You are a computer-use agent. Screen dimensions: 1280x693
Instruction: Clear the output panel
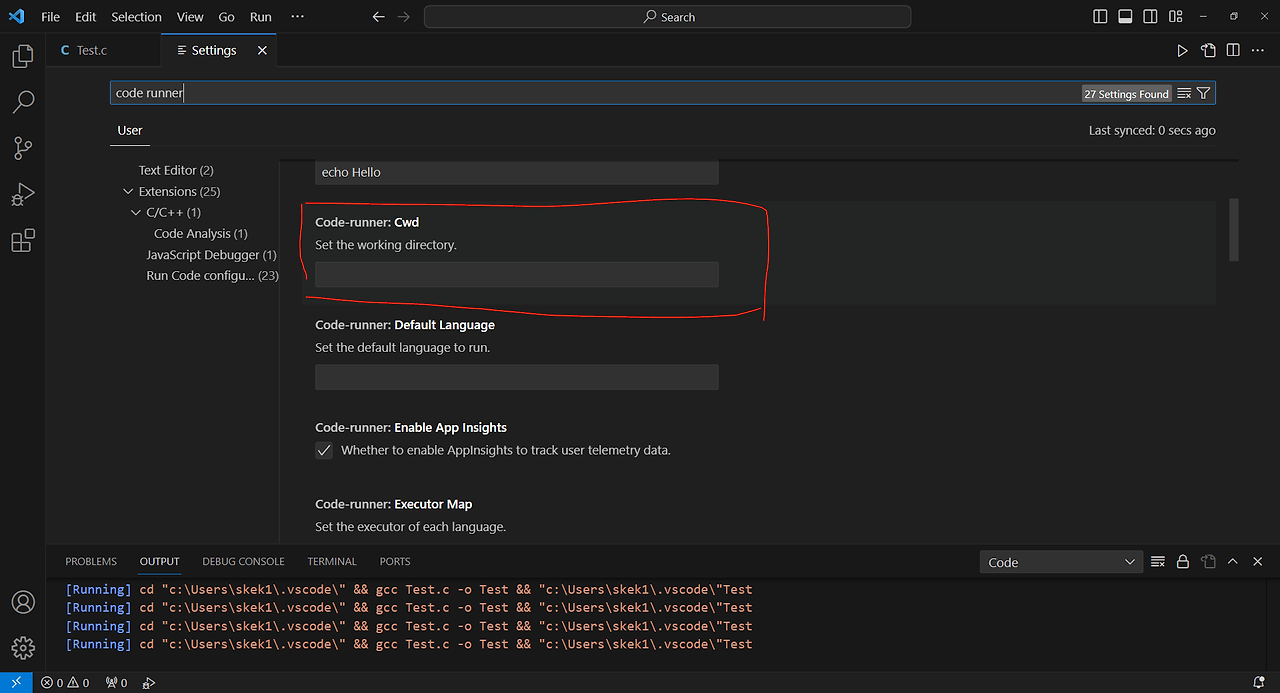coord(1158,562)
